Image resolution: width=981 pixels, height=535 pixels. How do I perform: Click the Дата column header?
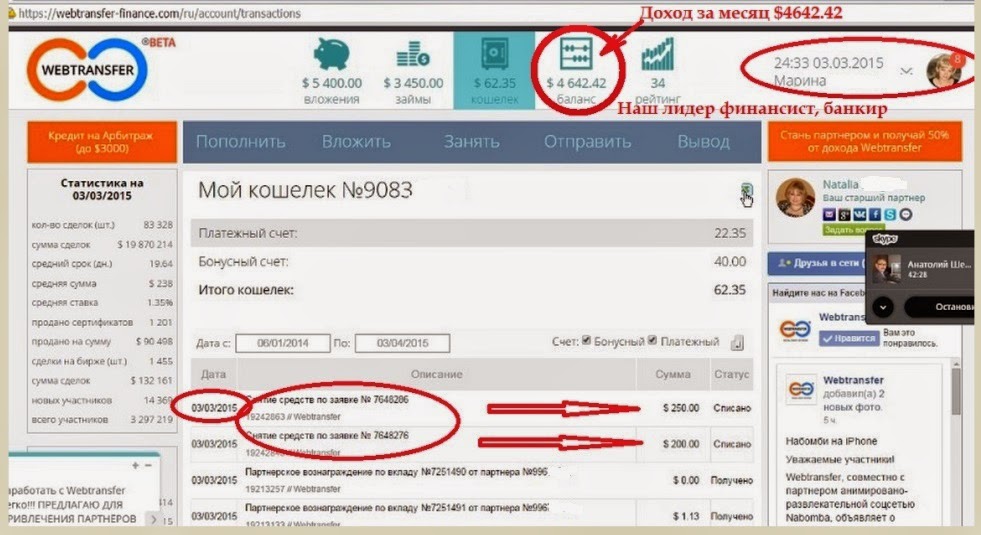[x=213, y=374]
